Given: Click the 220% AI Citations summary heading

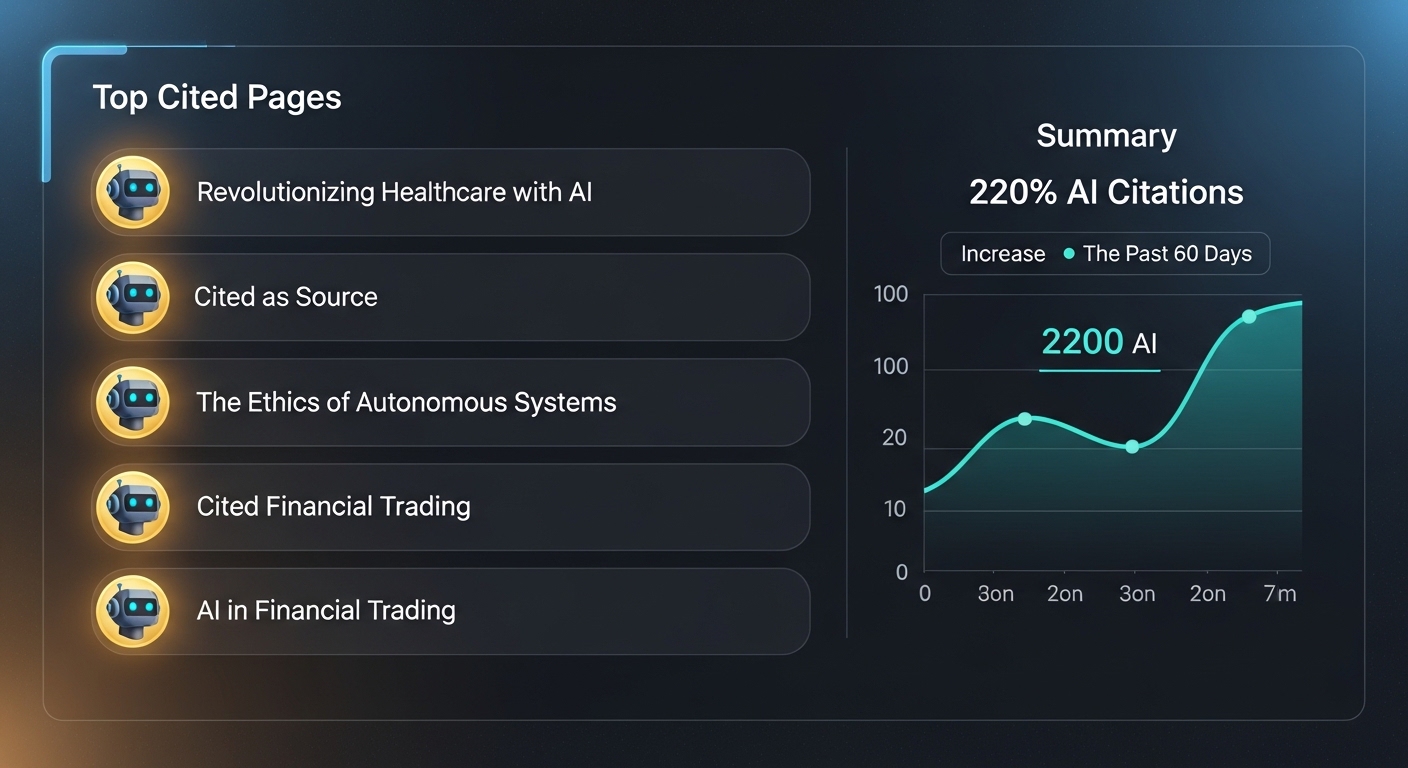Looking at the screenshot, I should 1106,192.
